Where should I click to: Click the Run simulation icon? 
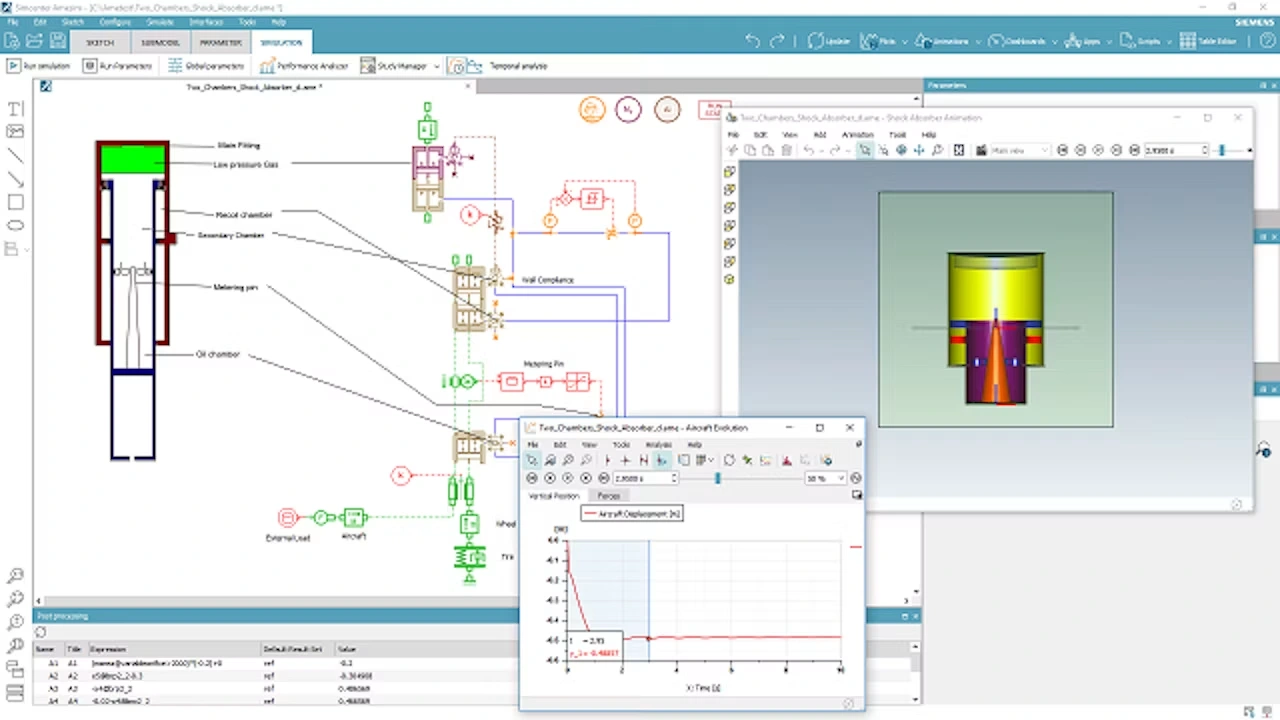click(14, 66)
